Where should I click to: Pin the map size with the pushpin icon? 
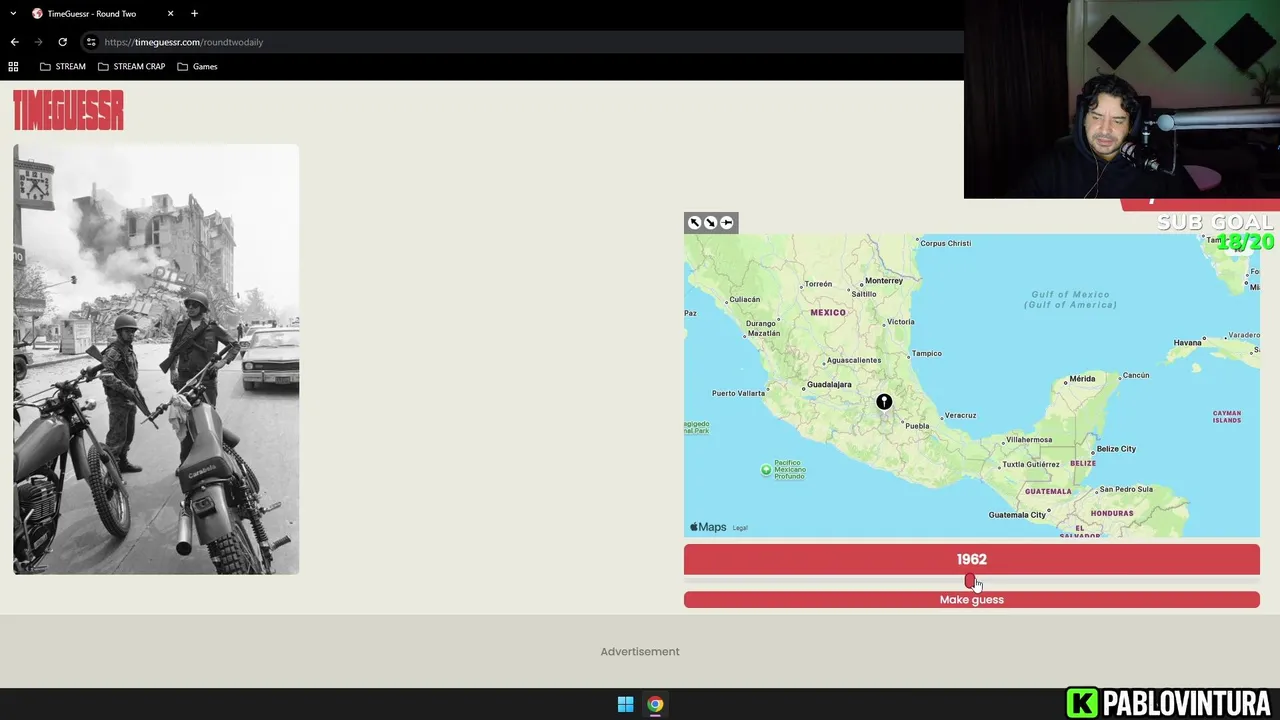[727, 223]
